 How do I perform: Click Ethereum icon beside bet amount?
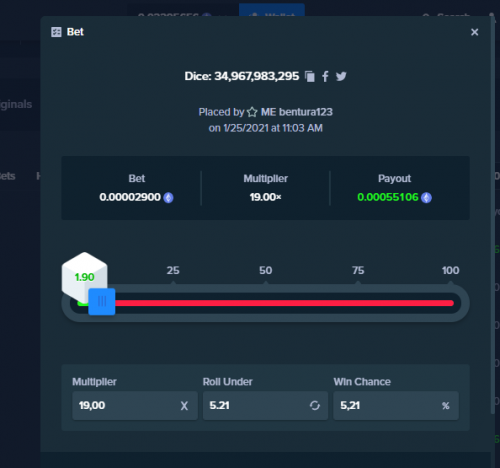(168, 198)
